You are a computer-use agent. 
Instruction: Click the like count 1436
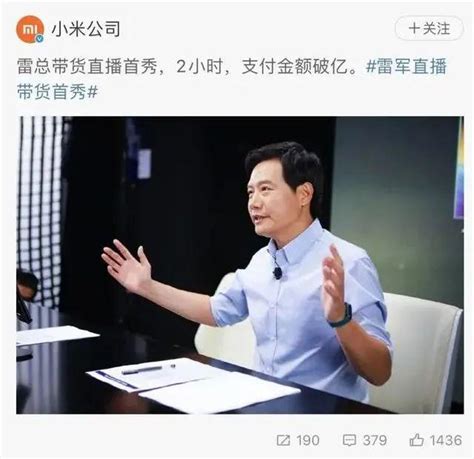446,440
